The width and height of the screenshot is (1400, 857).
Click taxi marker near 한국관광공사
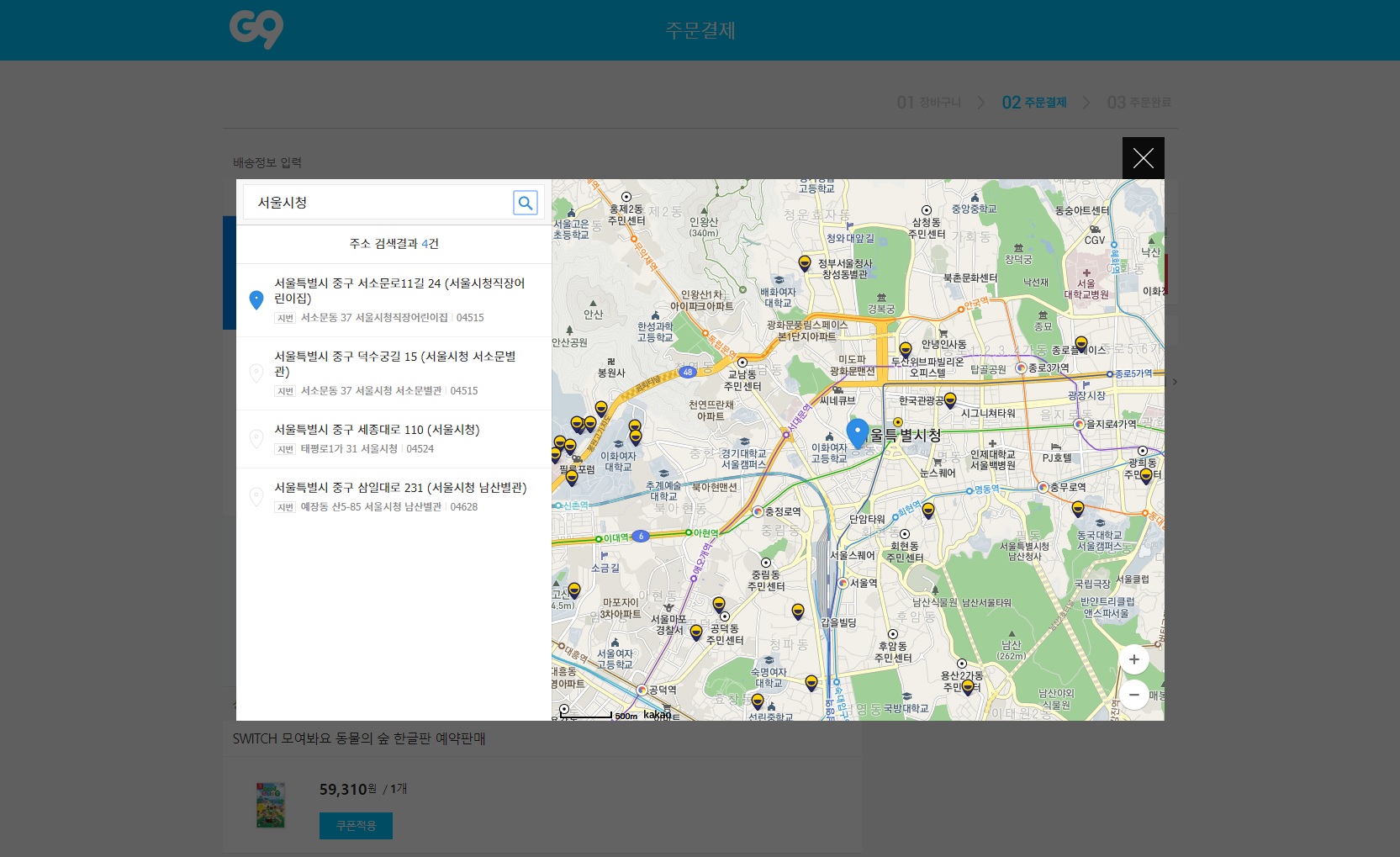950,400
